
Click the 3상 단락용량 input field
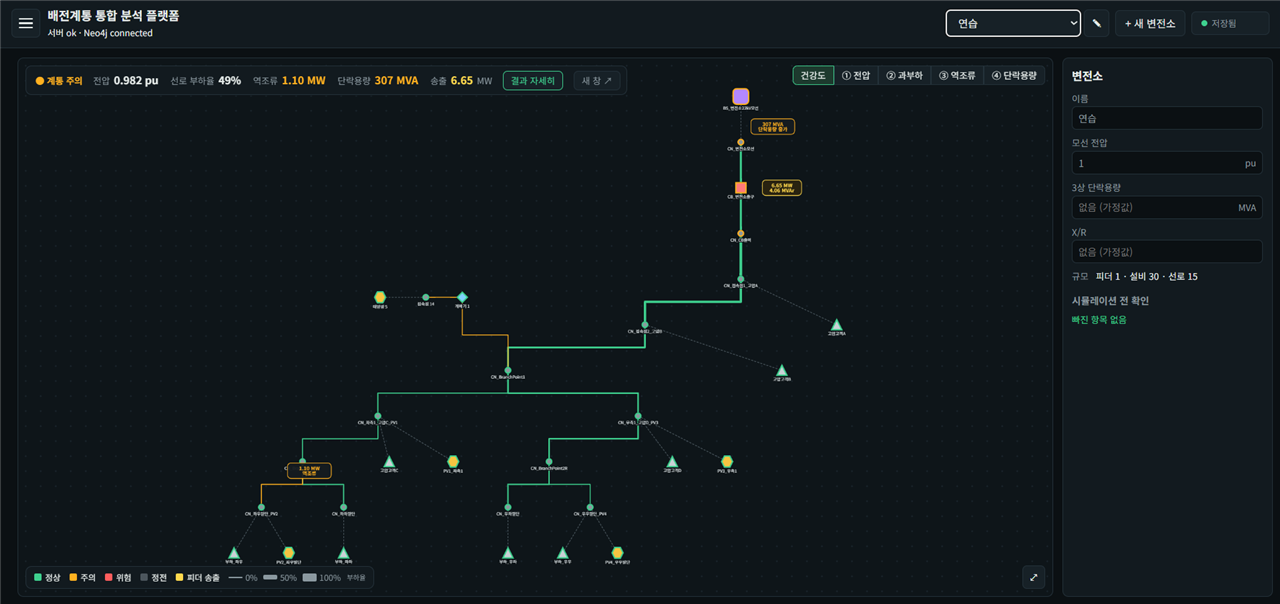click(1167, 207)
